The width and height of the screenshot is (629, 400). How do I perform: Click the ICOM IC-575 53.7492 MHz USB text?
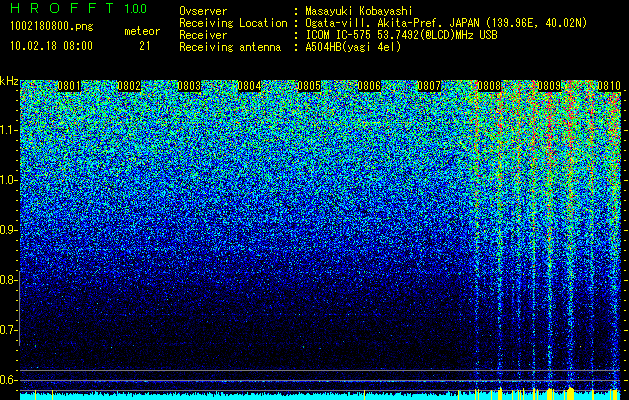coord(402,35)
